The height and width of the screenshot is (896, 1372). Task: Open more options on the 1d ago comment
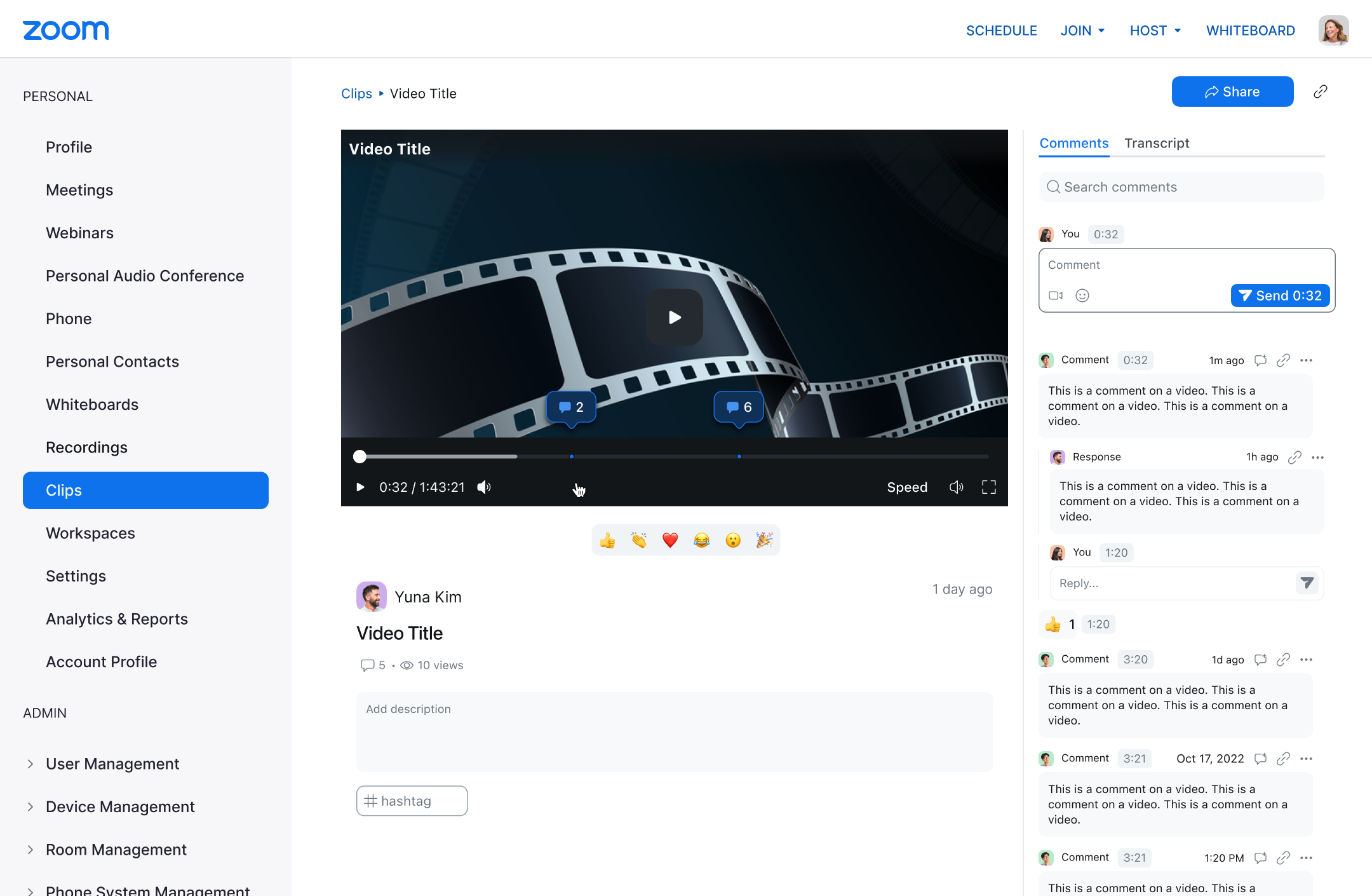tap(1306, 660)
